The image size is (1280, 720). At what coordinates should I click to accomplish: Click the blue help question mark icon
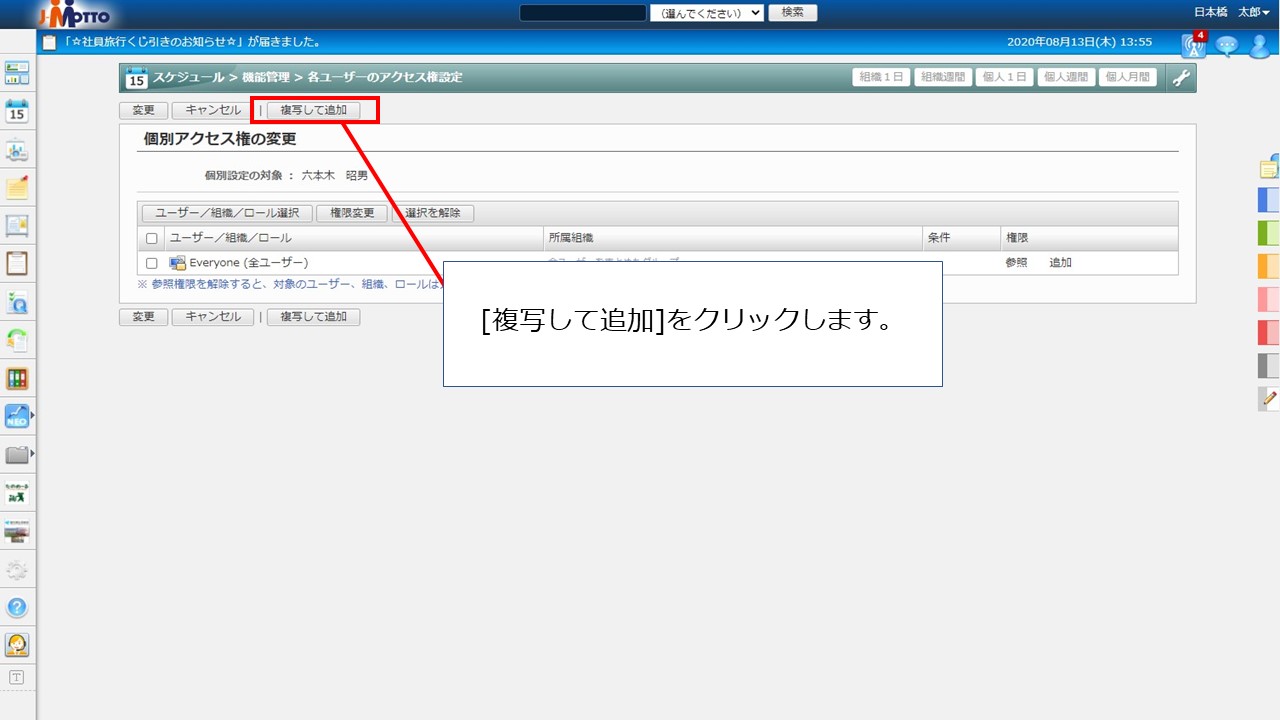(x=17, y=607)
